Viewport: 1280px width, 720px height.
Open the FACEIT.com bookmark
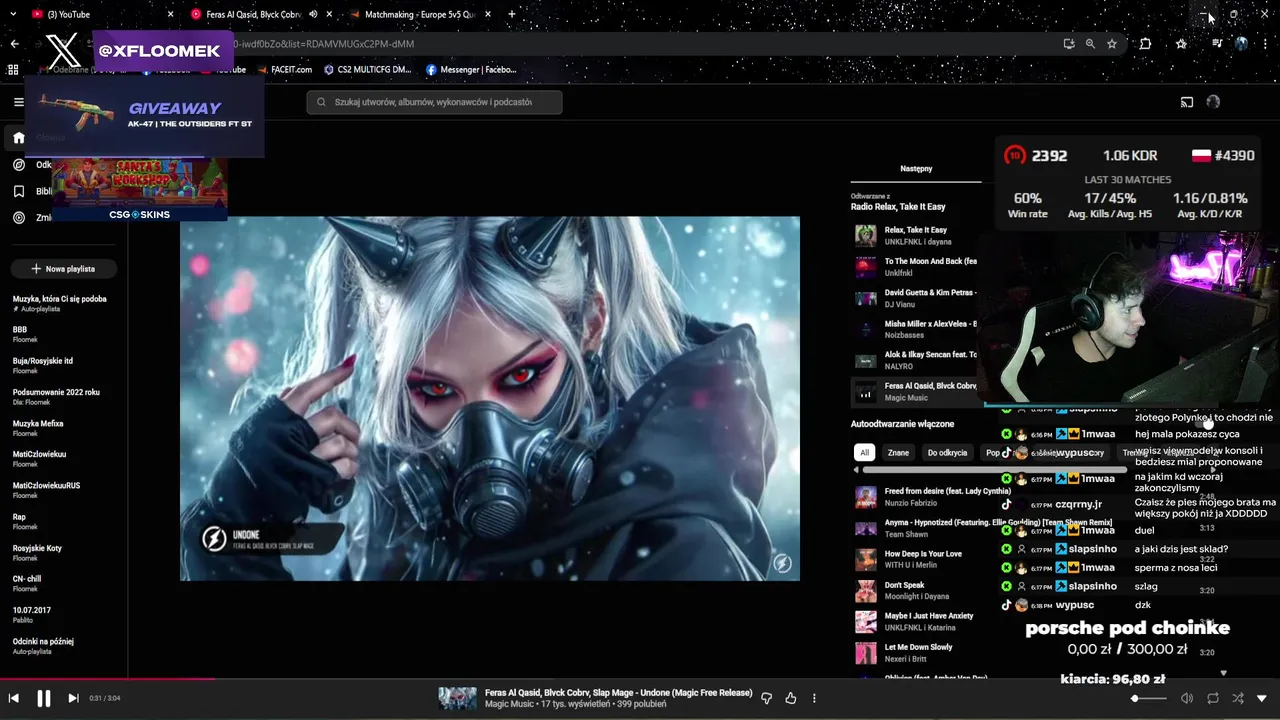click(284, 70)
